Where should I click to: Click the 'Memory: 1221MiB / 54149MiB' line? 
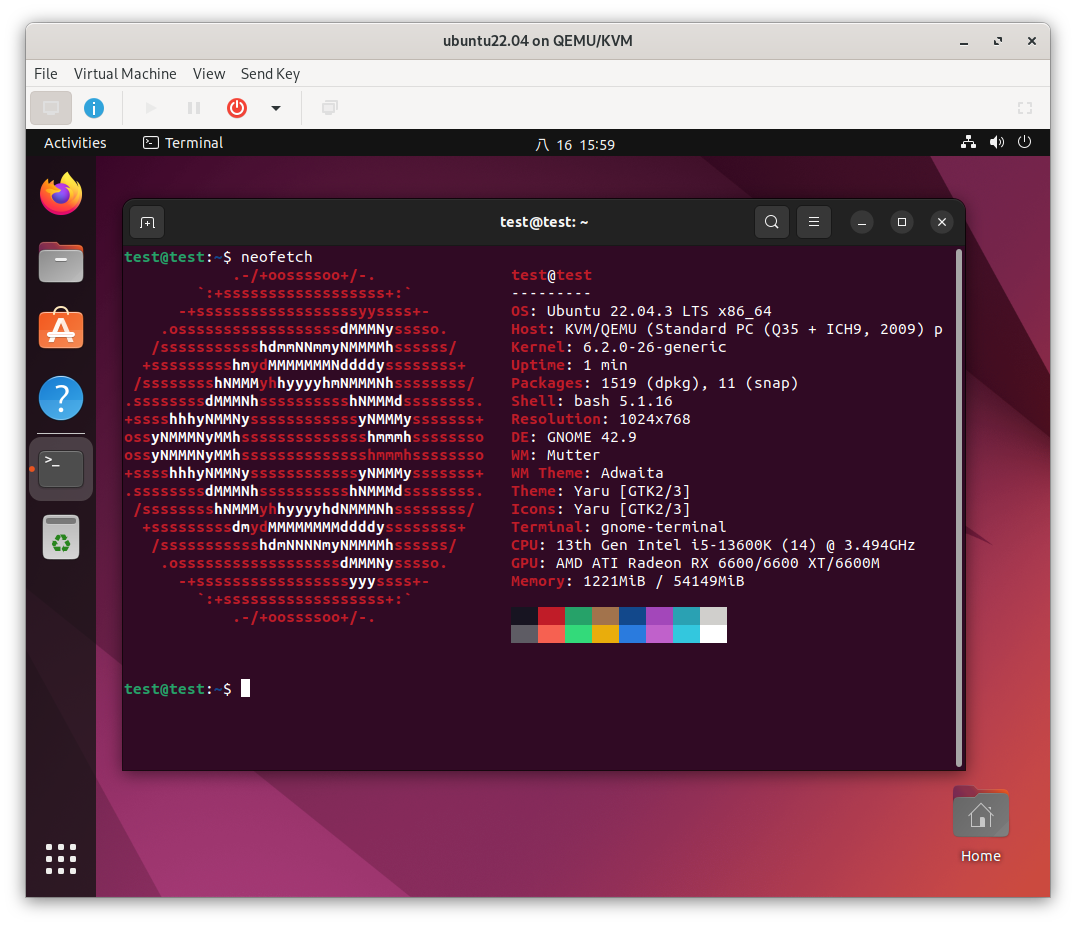coord(627,581)
